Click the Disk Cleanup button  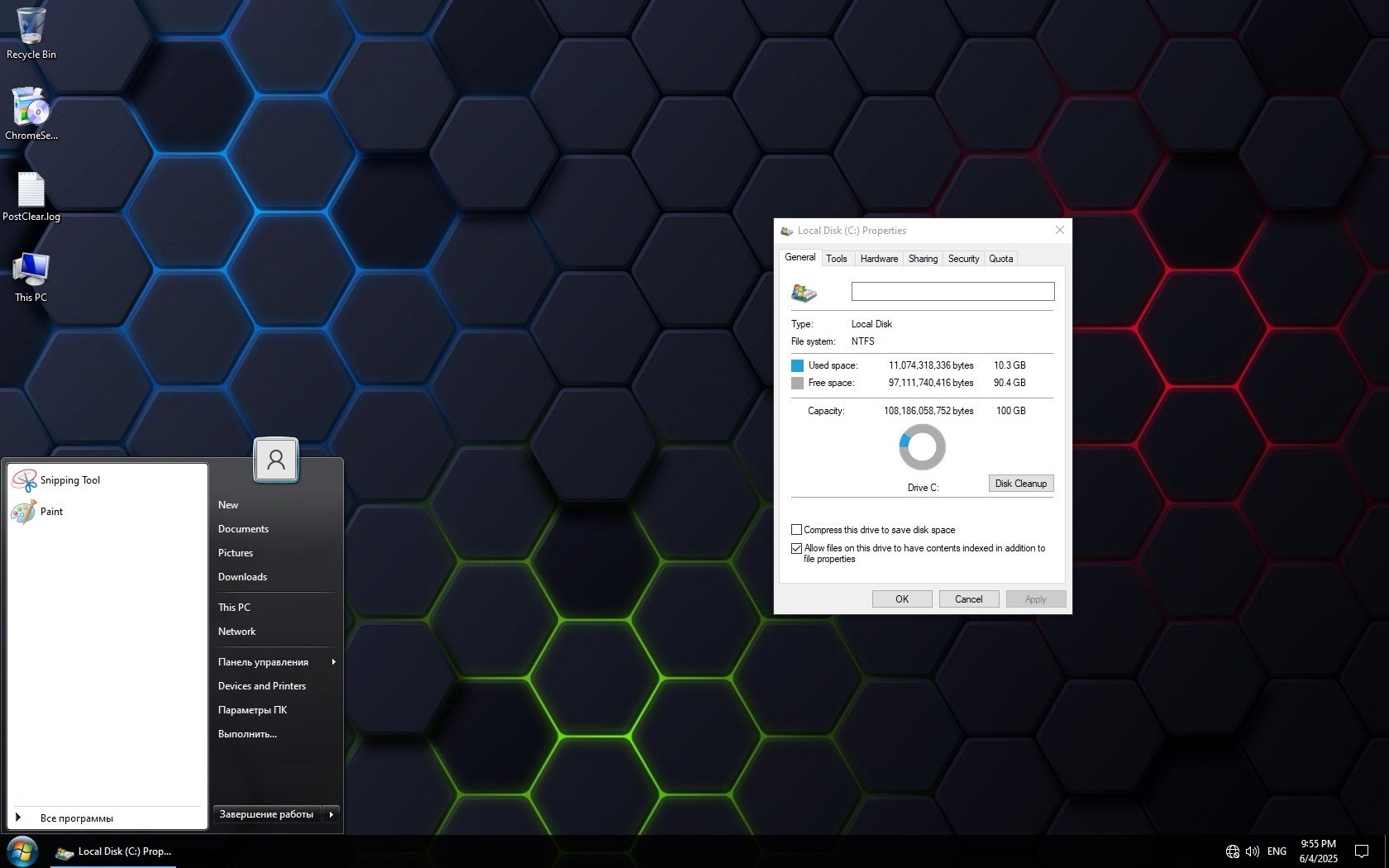(x=1020, y=484)
